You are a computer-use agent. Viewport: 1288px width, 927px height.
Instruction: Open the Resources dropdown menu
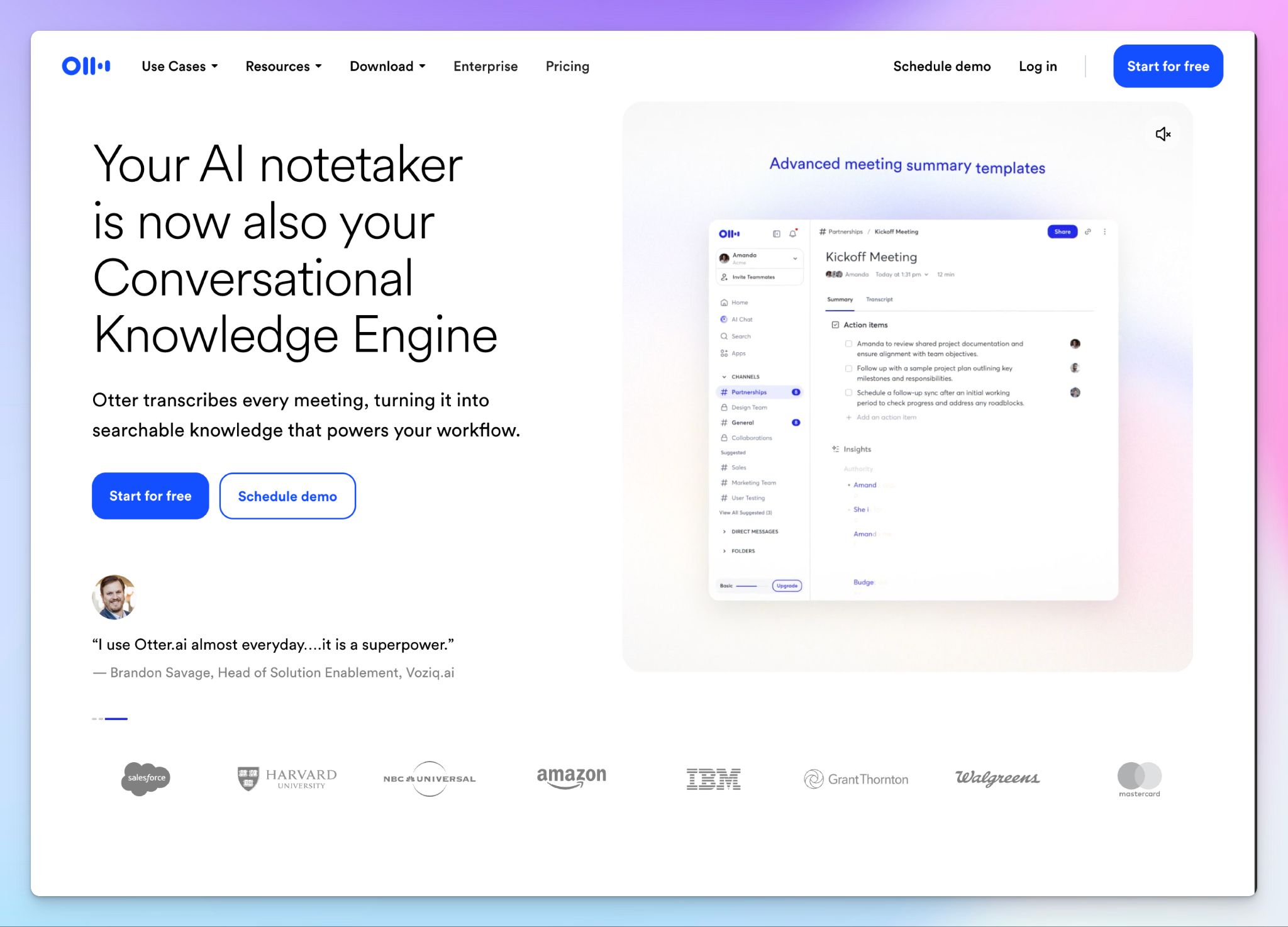[284, 66]
